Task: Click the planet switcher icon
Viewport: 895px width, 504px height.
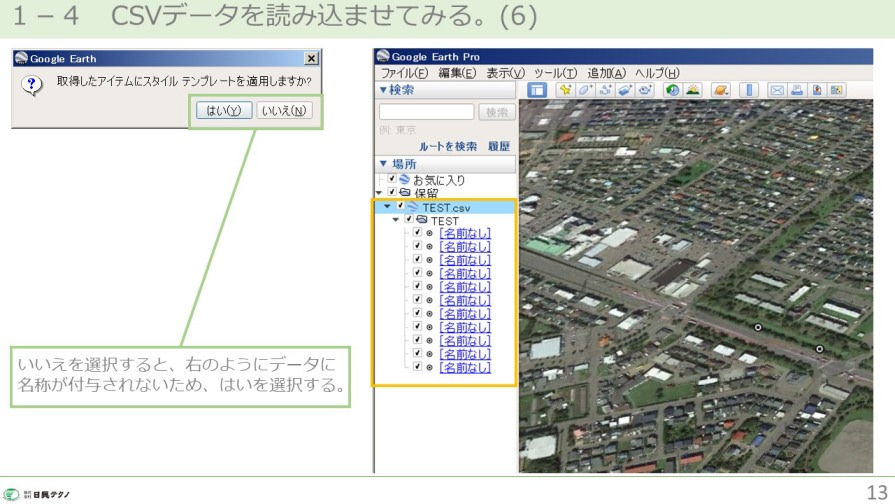Action: point(721,90)
